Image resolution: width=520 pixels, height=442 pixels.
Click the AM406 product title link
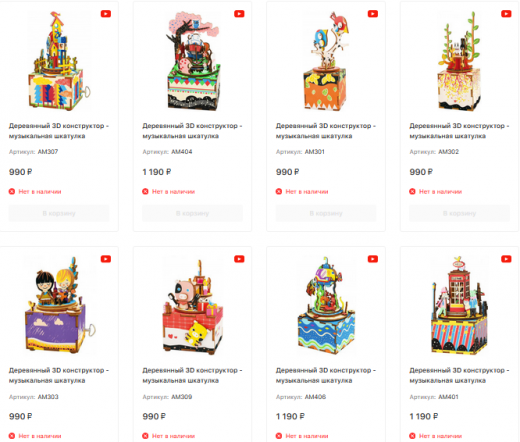tap(325, 375)
